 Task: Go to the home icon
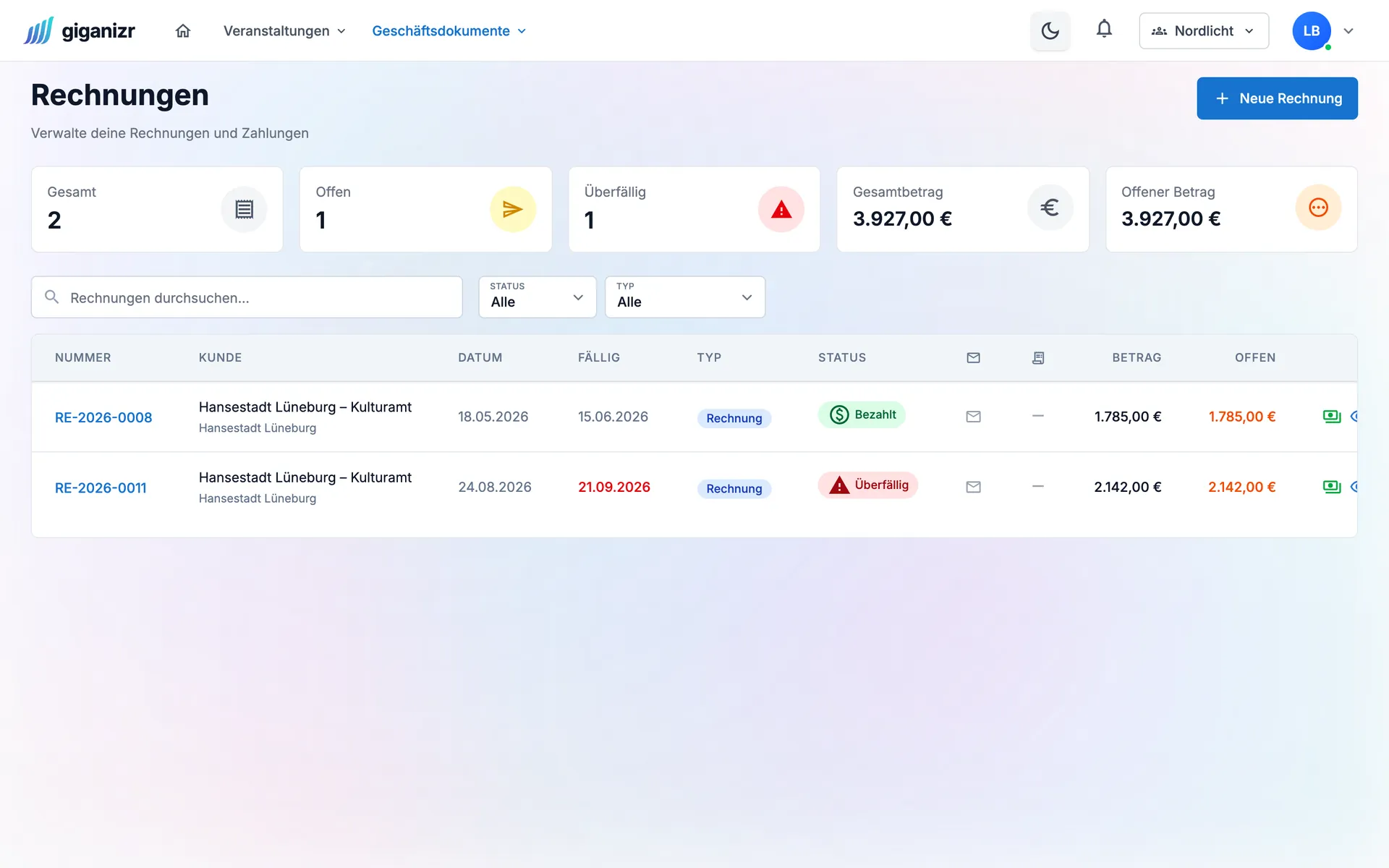point(183,31)
